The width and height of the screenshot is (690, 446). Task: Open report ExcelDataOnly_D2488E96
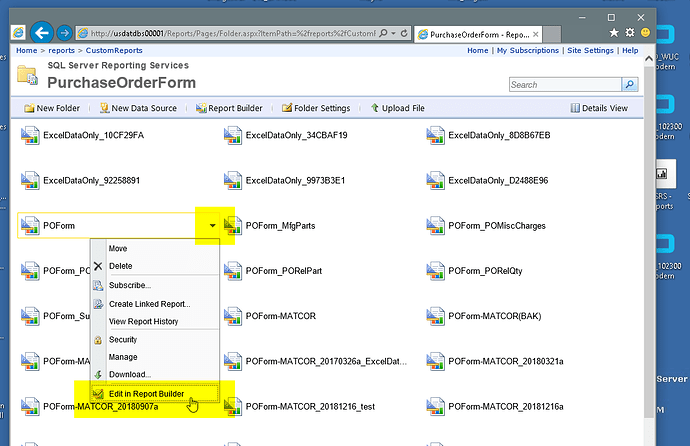pos(498,181)
